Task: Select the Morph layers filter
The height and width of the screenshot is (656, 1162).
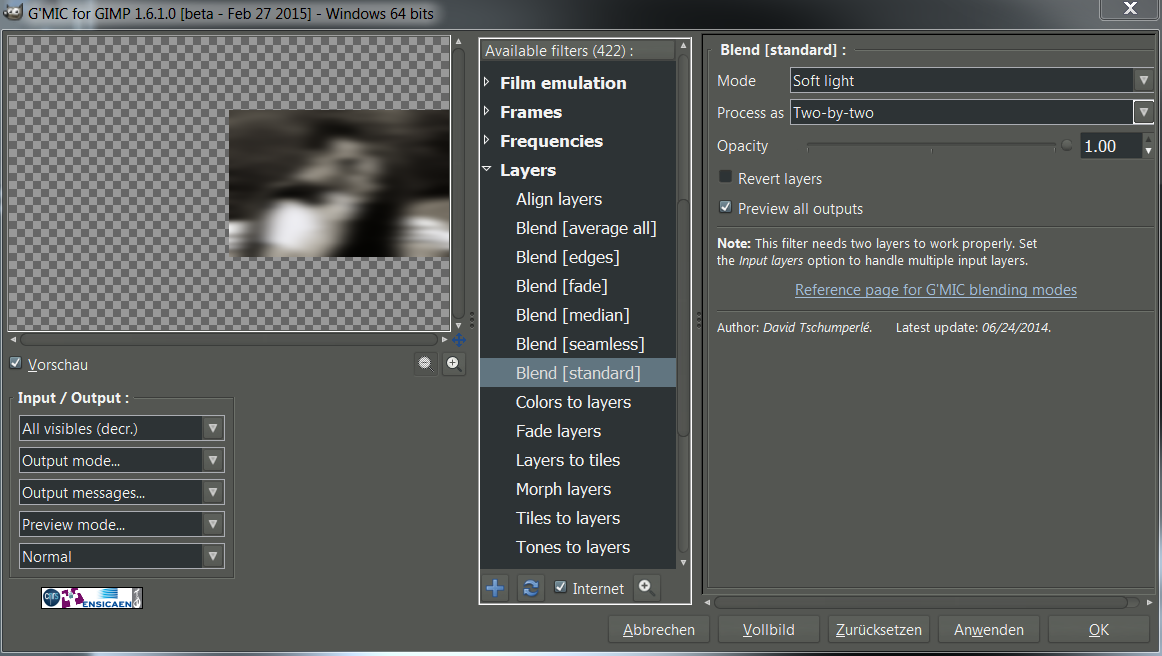Action: pyautogui.click(x=563, y=489)
